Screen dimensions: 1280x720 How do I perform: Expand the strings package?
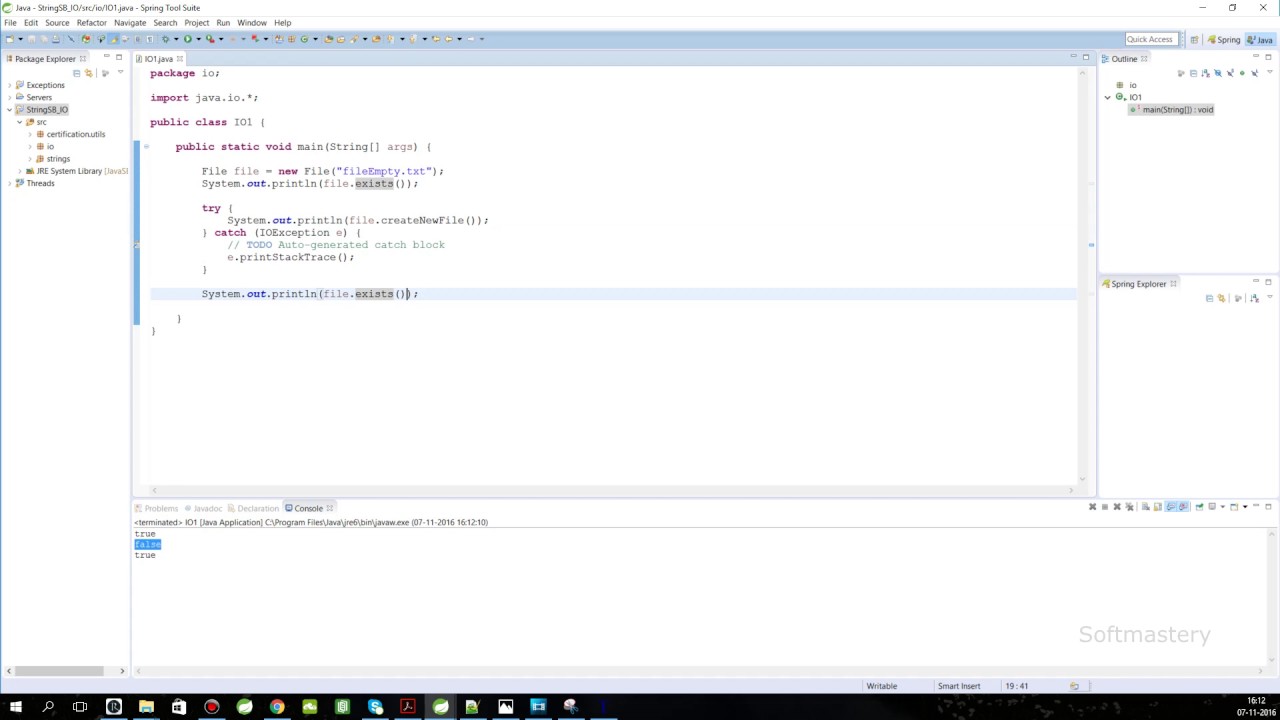point(30,159)
